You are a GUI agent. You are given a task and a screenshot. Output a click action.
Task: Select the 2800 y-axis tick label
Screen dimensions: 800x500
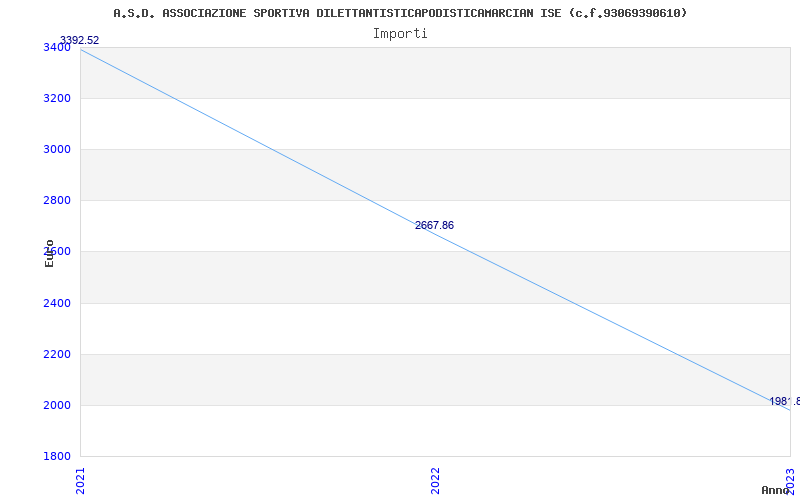point(57,201)
